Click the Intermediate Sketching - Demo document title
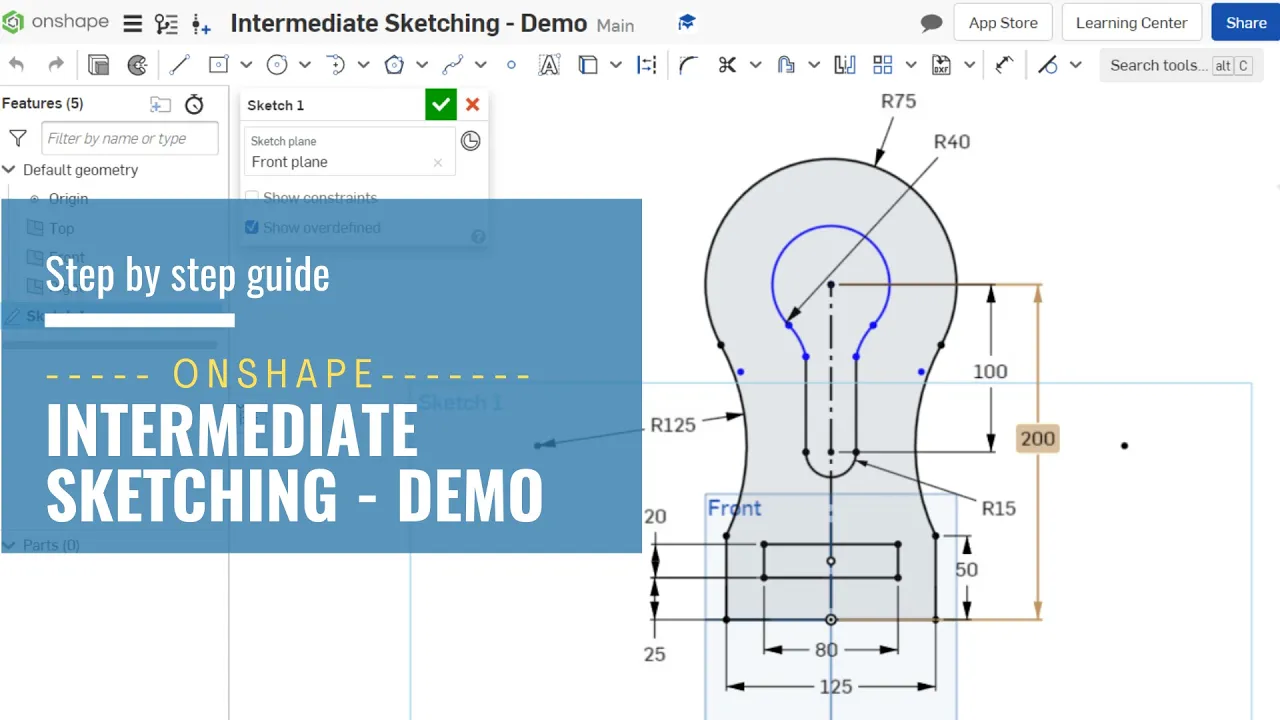Viewport: 1280px width, 720px height. coord(408,23)
